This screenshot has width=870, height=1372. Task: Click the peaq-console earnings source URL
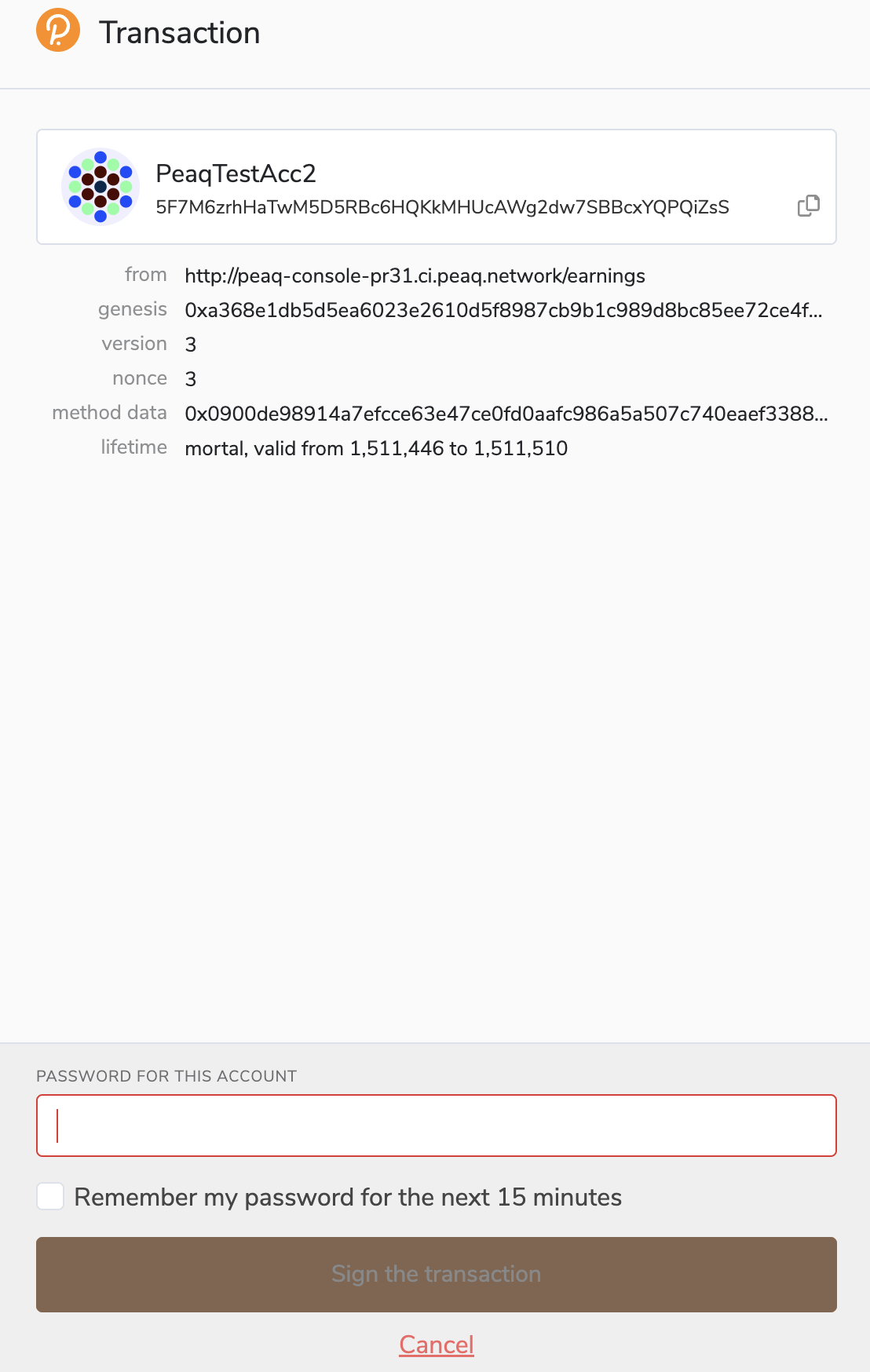pos(415,276)
